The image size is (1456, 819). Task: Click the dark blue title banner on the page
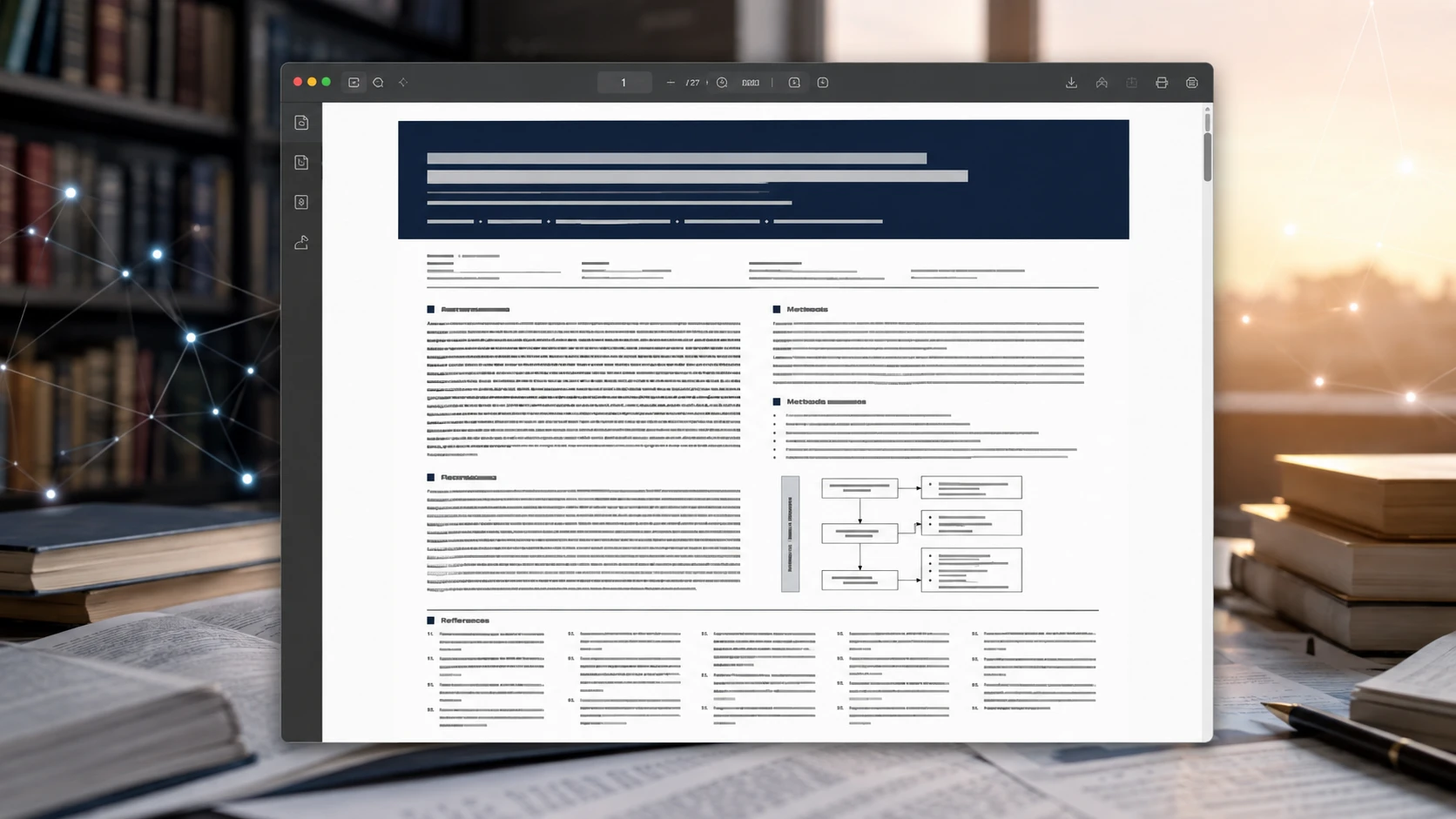click(x=764, y=179)
